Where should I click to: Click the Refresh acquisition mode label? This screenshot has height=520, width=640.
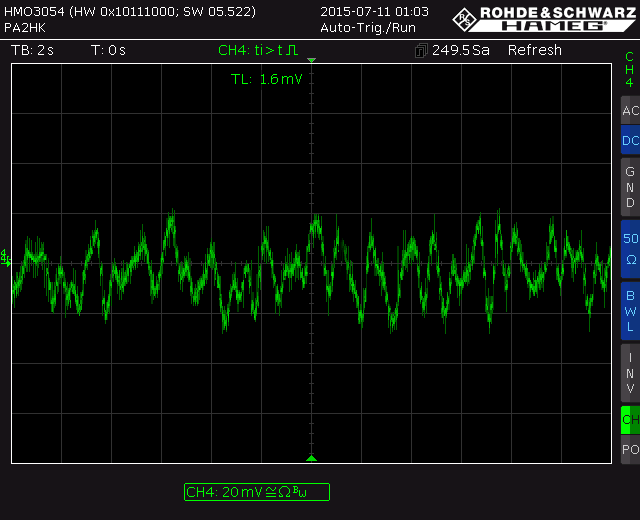tap(535, 50)
